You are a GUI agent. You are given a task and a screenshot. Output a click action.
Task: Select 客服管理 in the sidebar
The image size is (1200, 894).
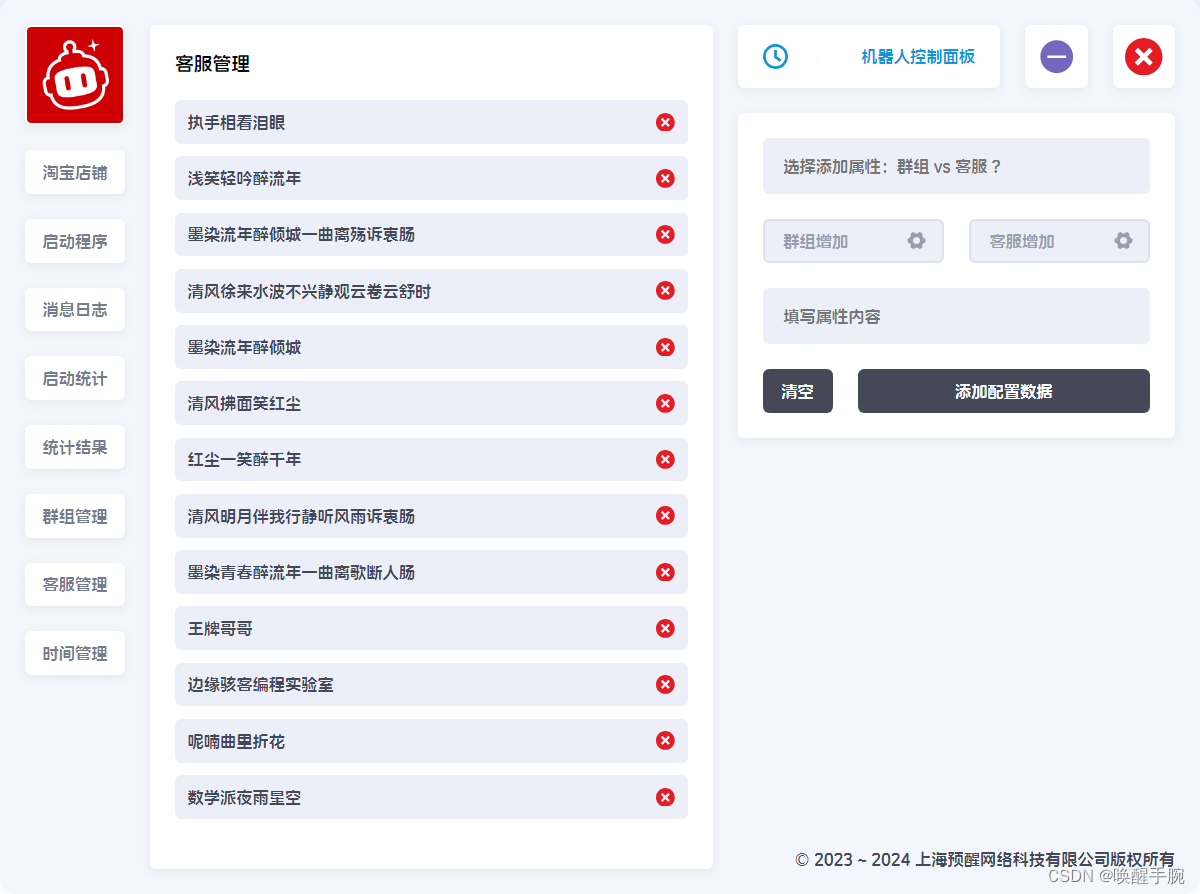75,584
